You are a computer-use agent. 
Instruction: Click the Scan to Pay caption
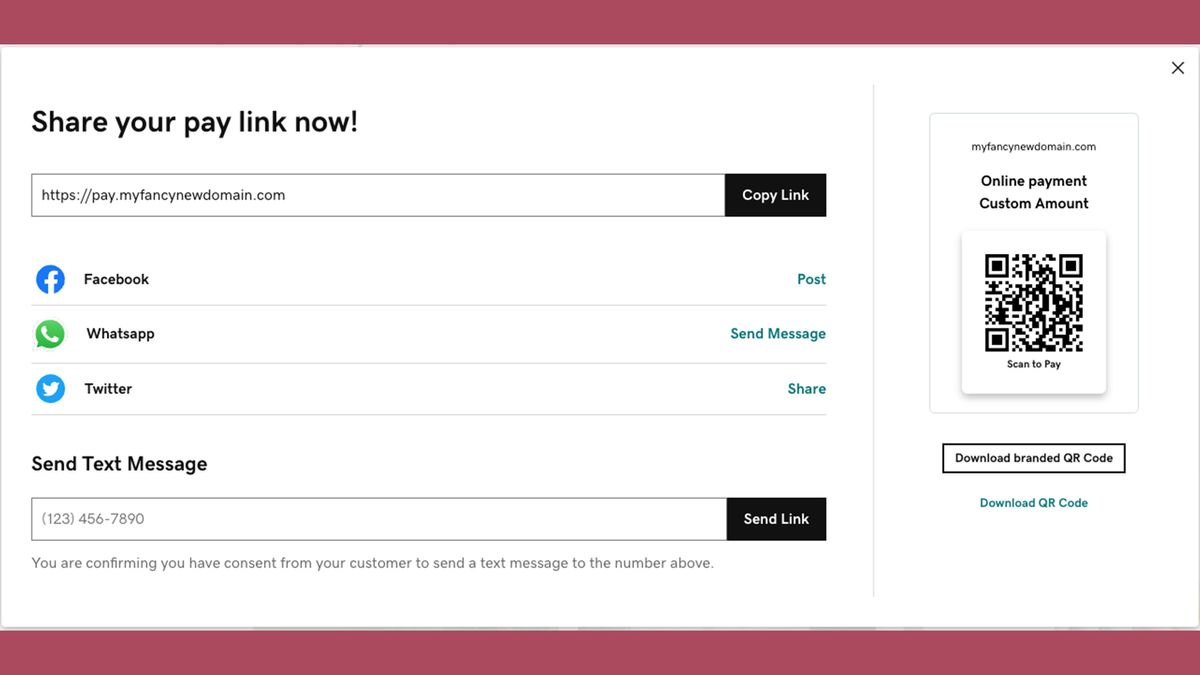click(1033, 364)
